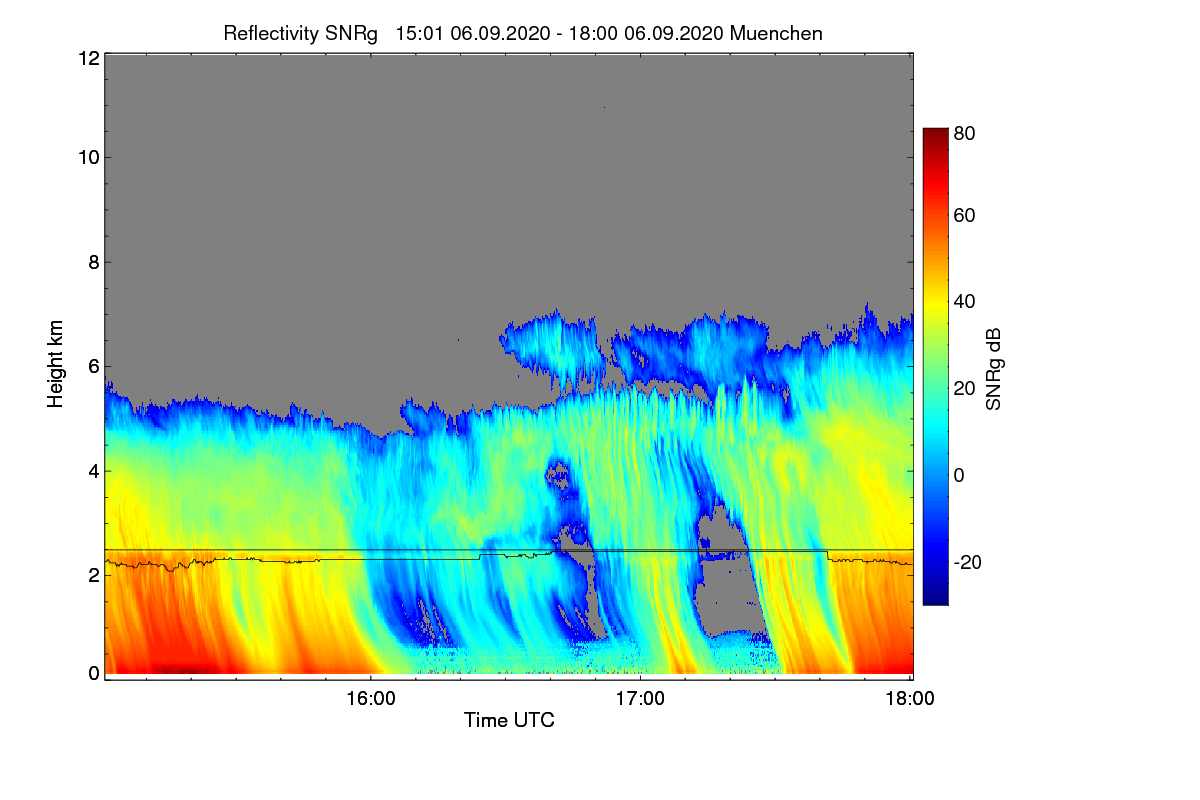Click the 18:00 time tick label
1200x800 pixels.
(x=910, y=699)
